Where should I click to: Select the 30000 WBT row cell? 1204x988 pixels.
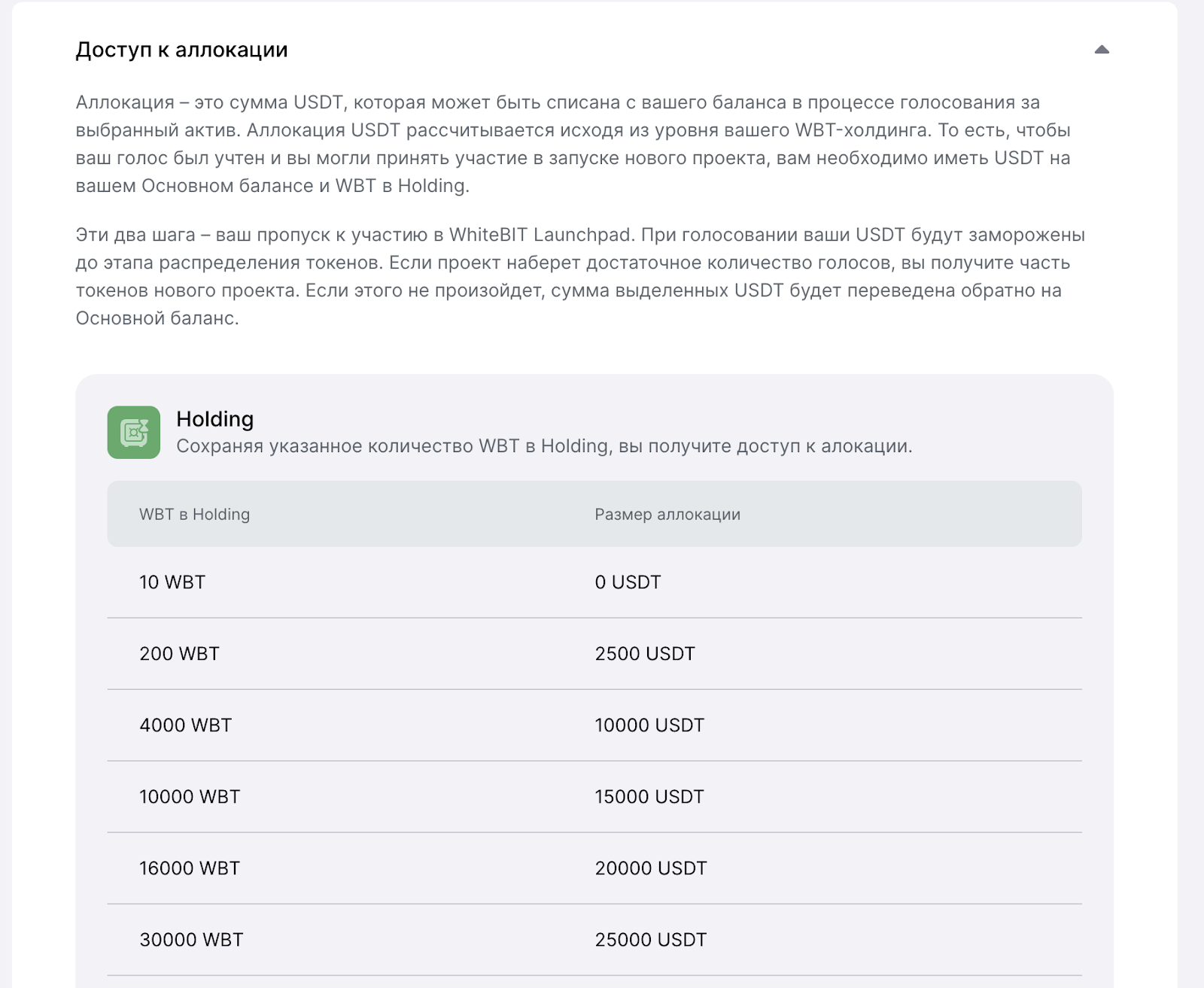(x=191, y=940)
